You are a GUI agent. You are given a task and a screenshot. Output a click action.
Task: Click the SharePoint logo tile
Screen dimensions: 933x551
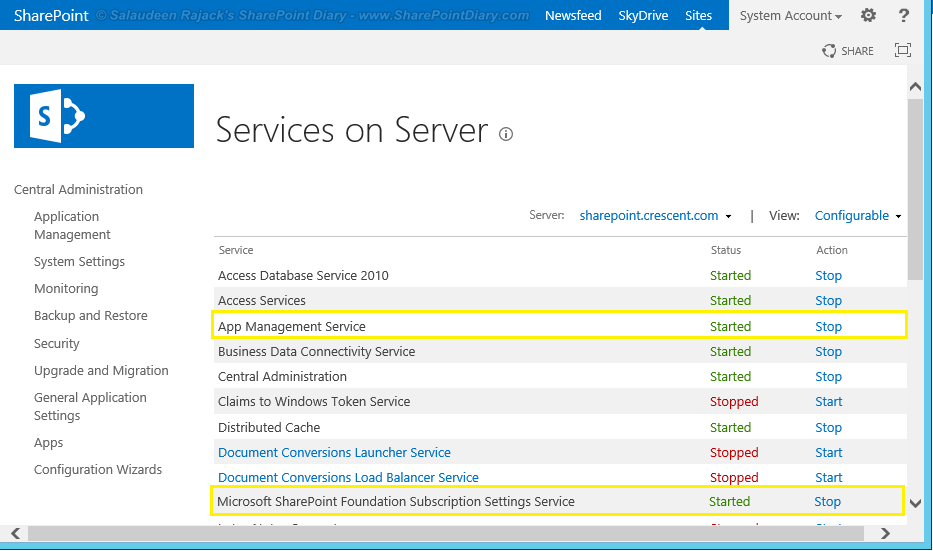104,116
